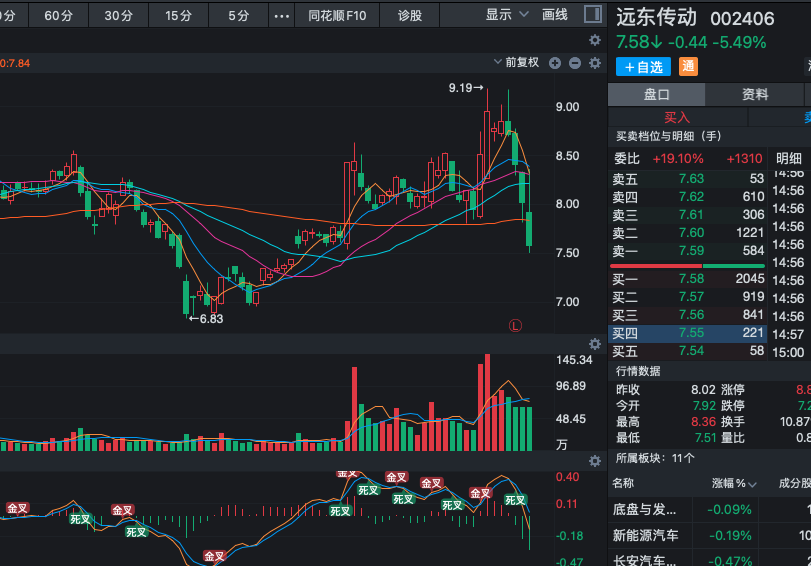The image size is (811, 566).
Task: Click the 买入 buy button
Action: [677, 117]
